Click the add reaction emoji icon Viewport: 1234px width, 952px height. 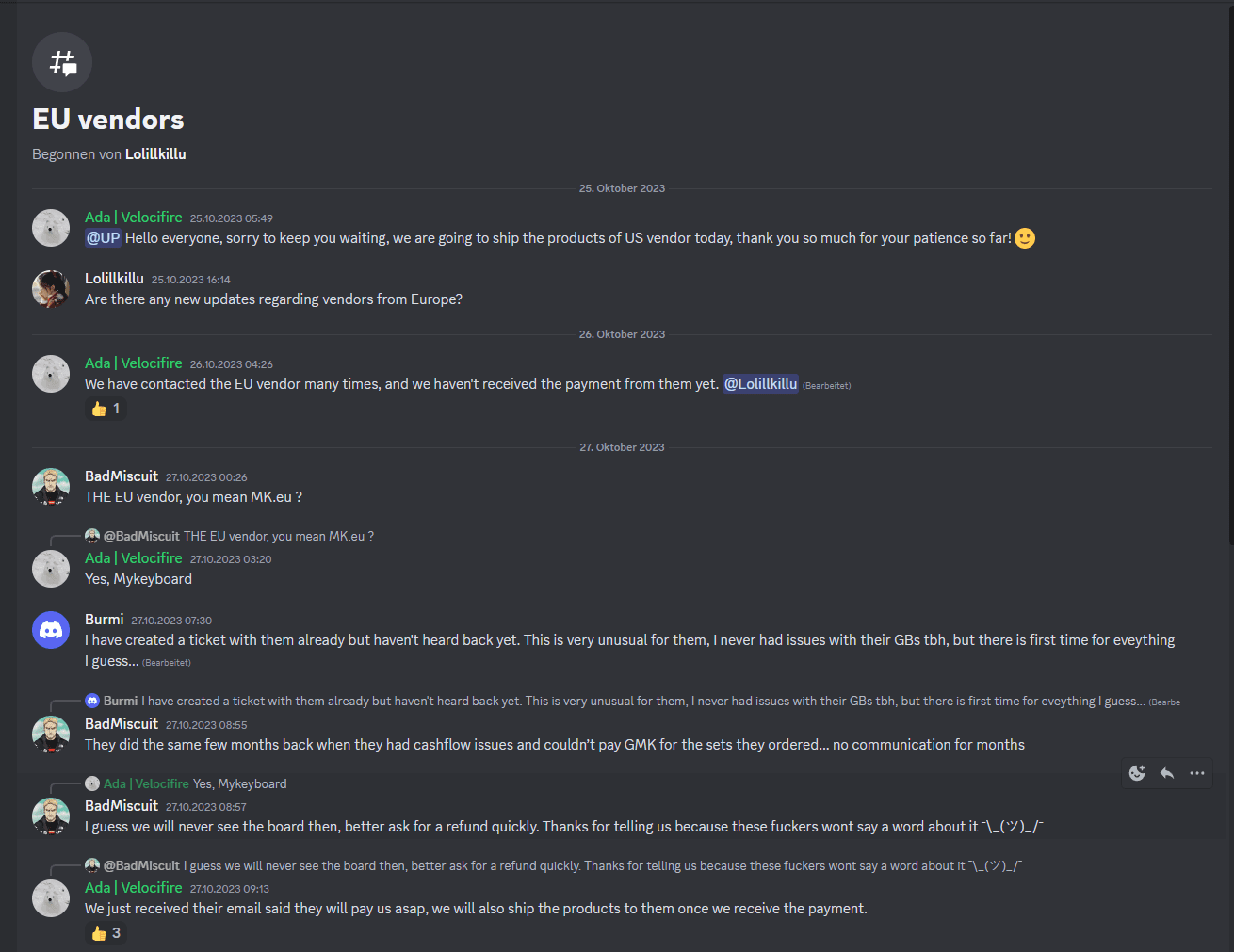coord(1137,773)
